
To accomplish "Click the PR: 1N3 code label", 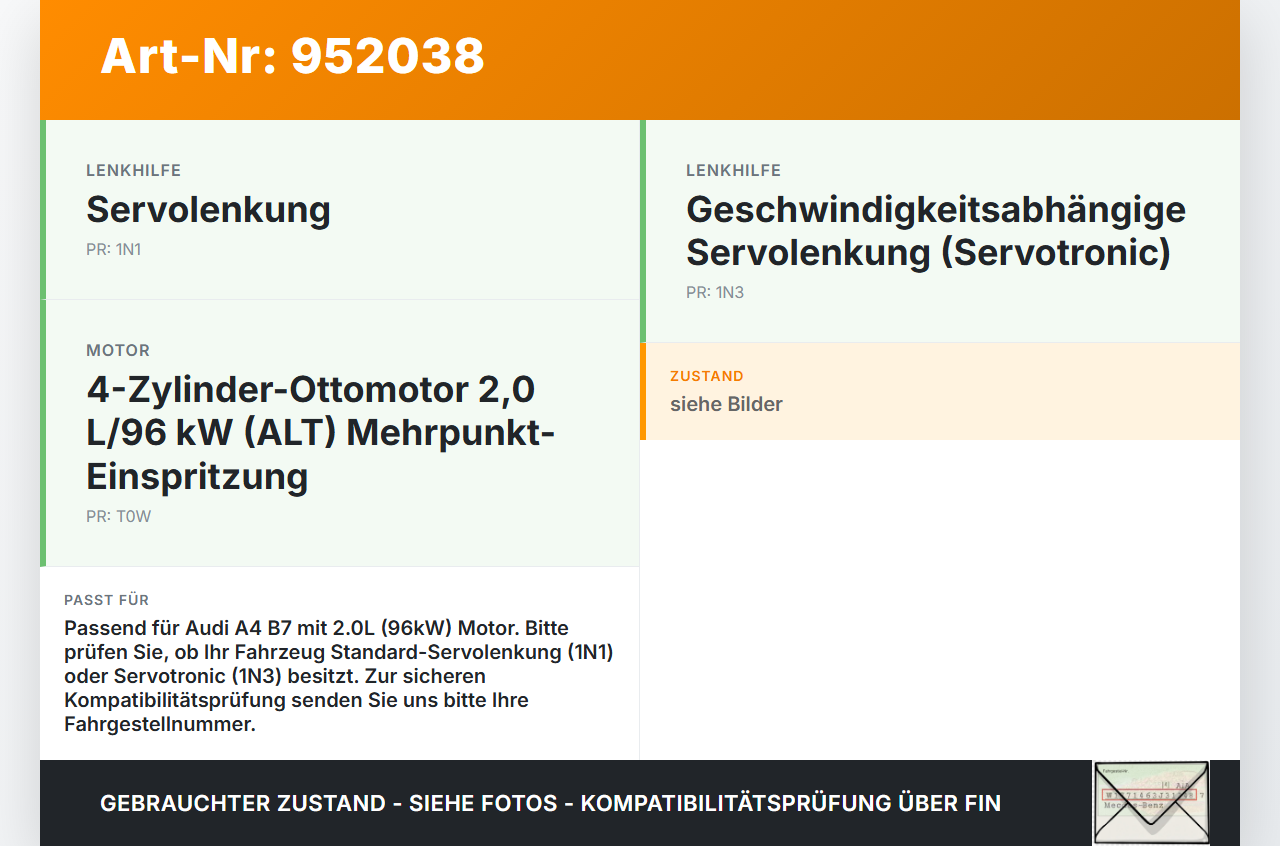I will [x=715, y=293].
